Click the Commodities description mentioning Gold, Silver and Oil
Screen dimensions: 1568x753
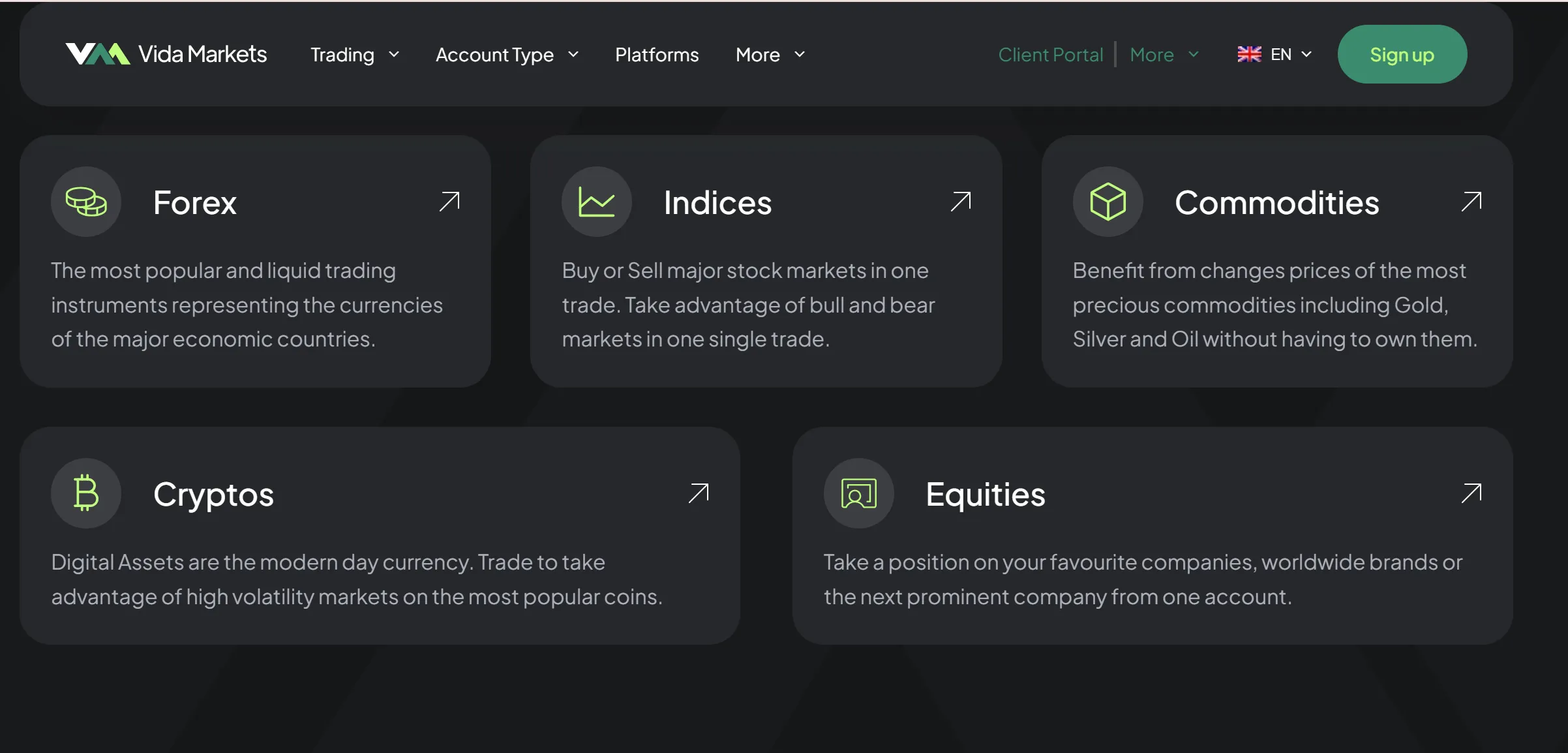tap(1274, 305)
